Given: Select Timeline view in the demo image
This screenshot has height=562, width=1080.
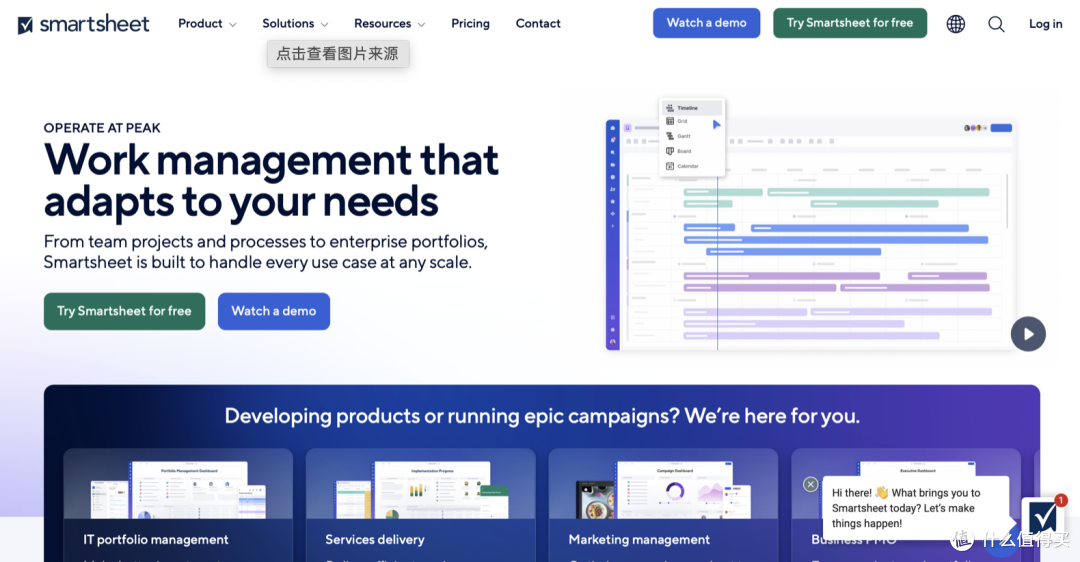Looking at the screenshot, I should pyautogui.click(x=692, y=108).
